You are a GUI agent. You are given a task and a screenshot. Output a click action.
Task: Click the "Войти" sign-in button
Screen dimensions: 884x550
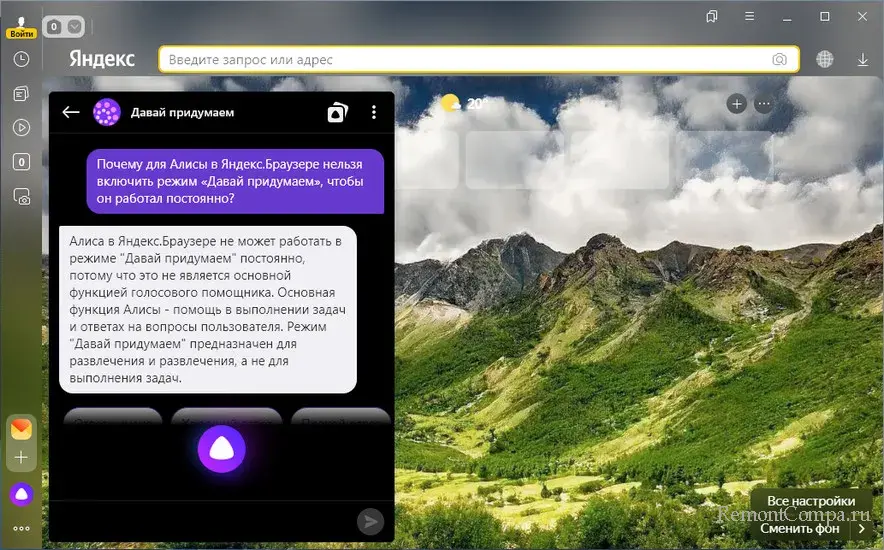coord(21,33)
